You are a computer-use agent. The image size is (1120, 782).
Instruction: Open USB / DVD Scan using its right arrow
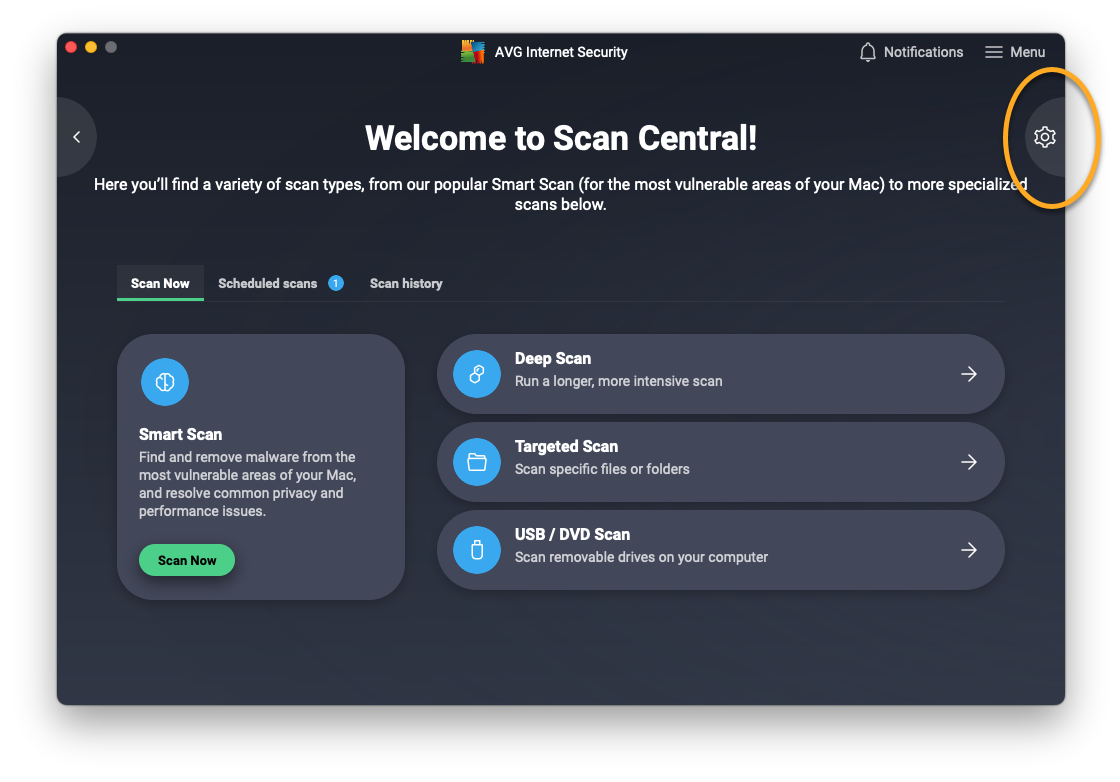[x=969, y=550]
